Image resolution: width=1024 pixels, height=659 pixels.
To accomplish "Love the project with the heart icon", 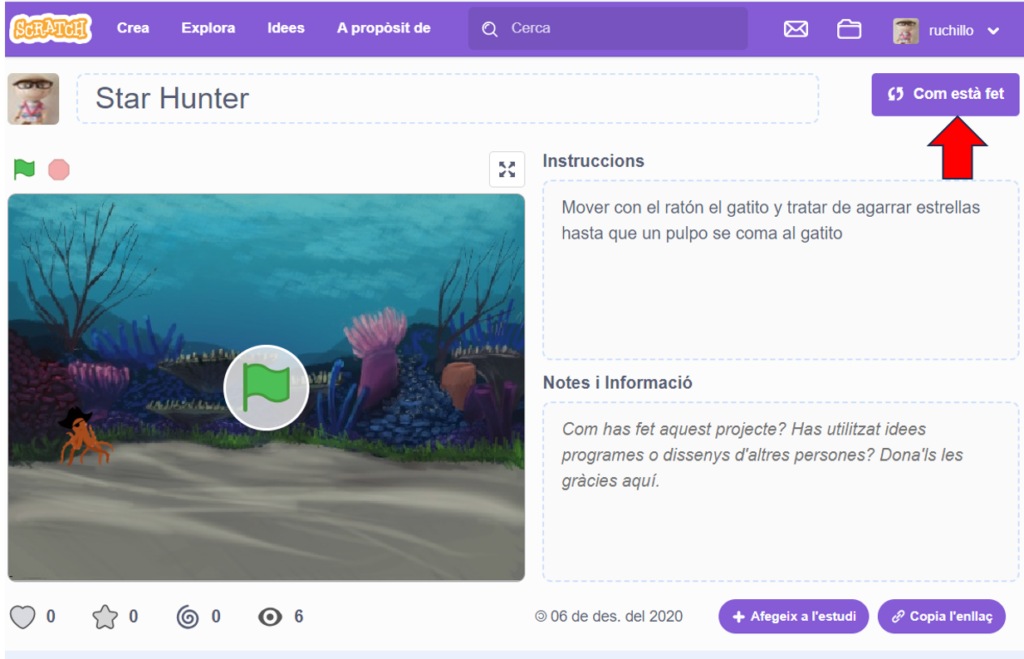I will coord(22,616).
